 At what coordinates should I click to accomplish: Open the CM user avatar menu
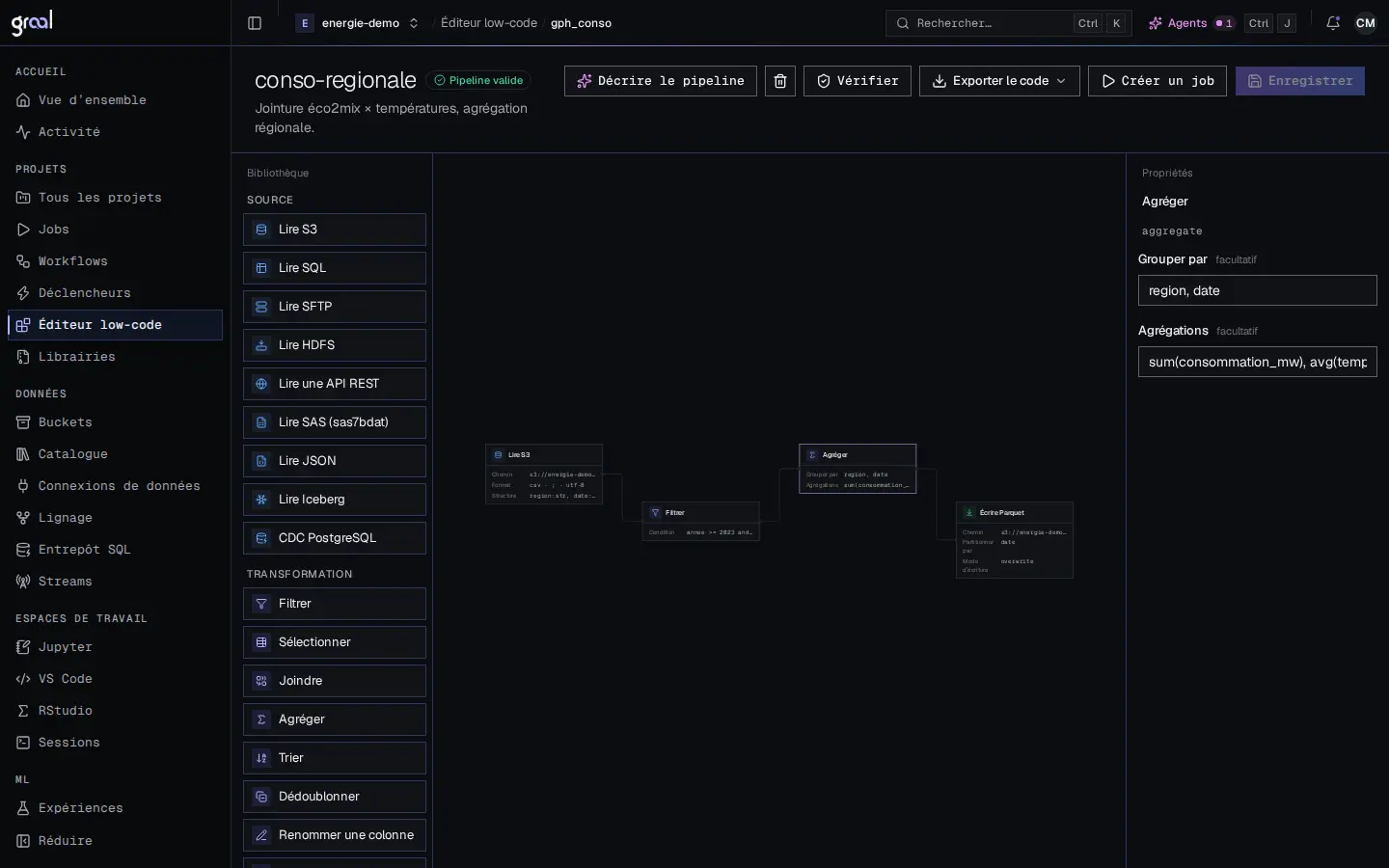click(x=1366, y=23)
